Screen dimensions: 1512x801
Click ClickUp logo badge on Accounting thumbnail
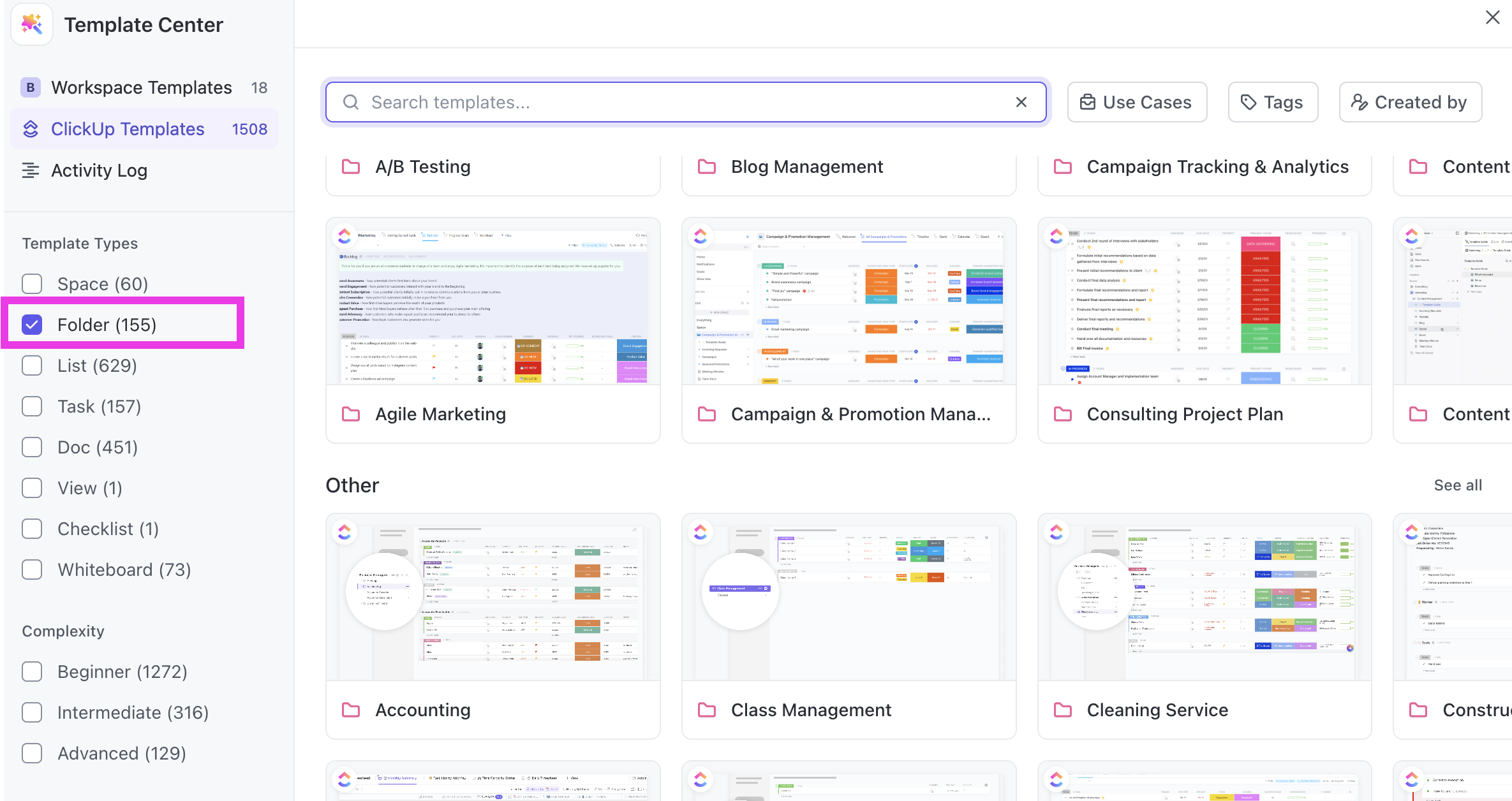tap(345, 532)
